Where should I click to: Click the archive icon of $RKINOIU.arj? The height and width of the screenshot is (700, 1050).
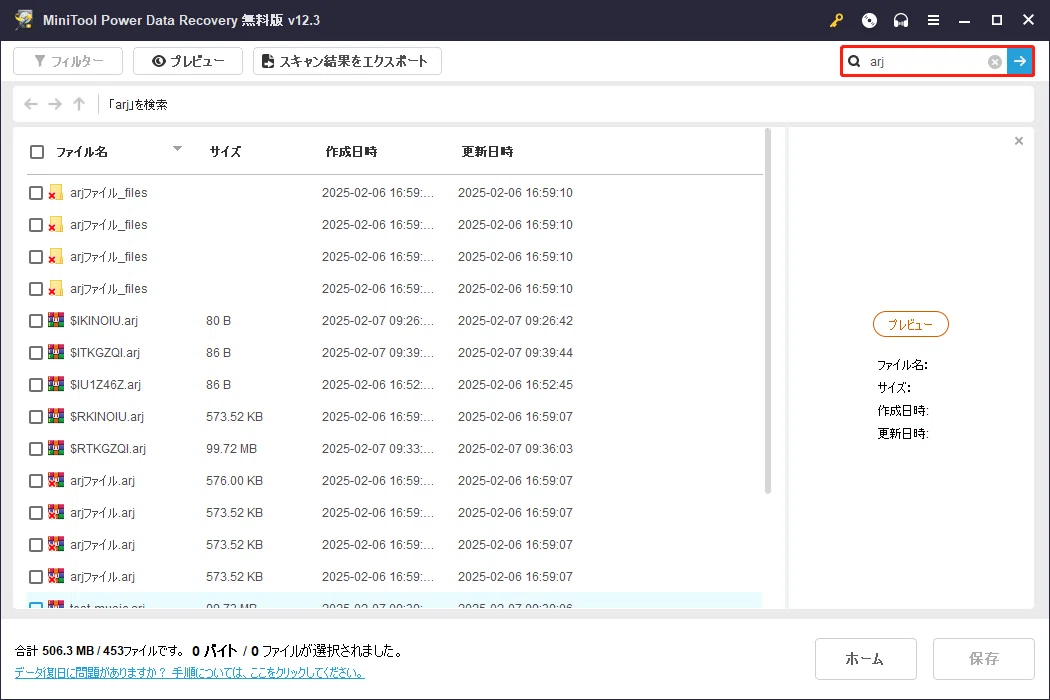tap(56, 417)
